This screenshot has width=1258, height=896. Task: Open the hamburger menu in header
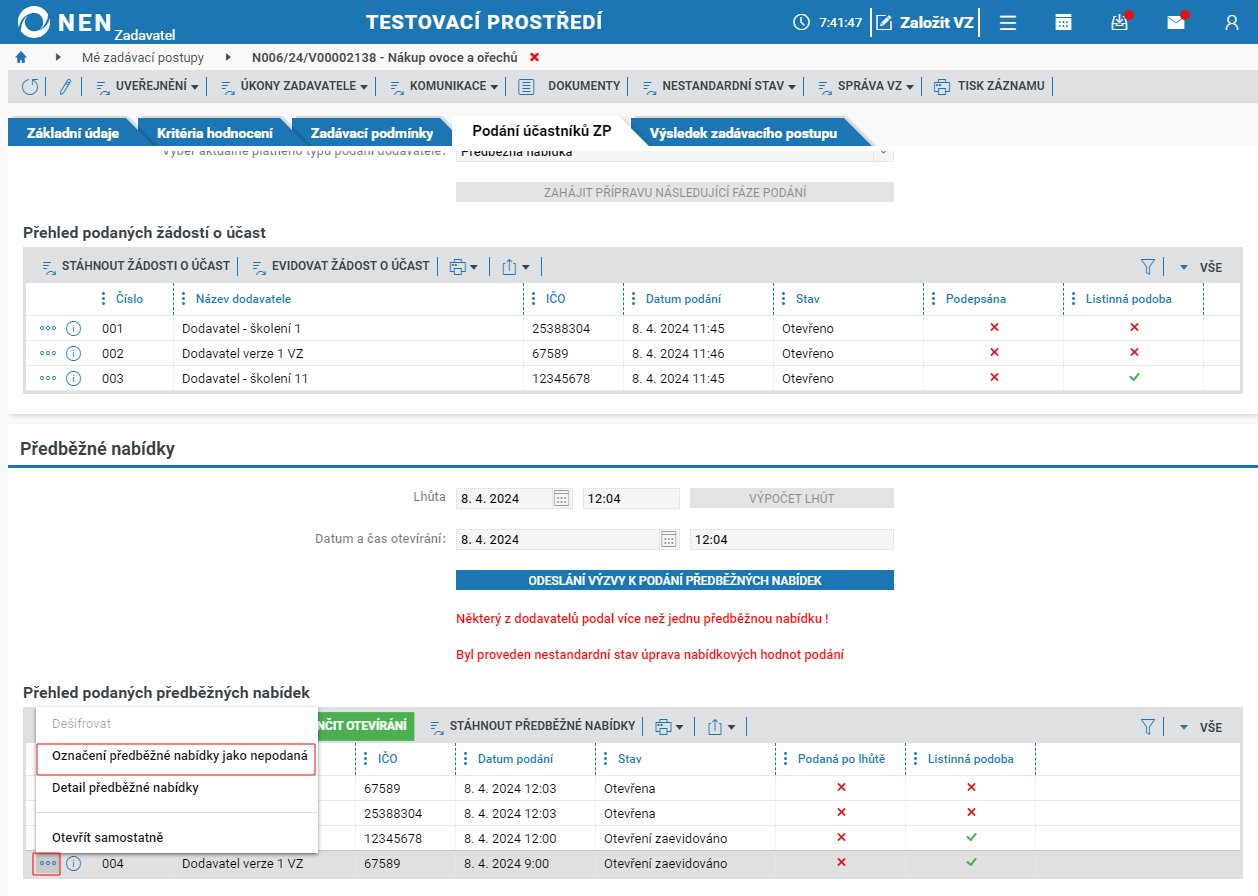(1008, 22)
